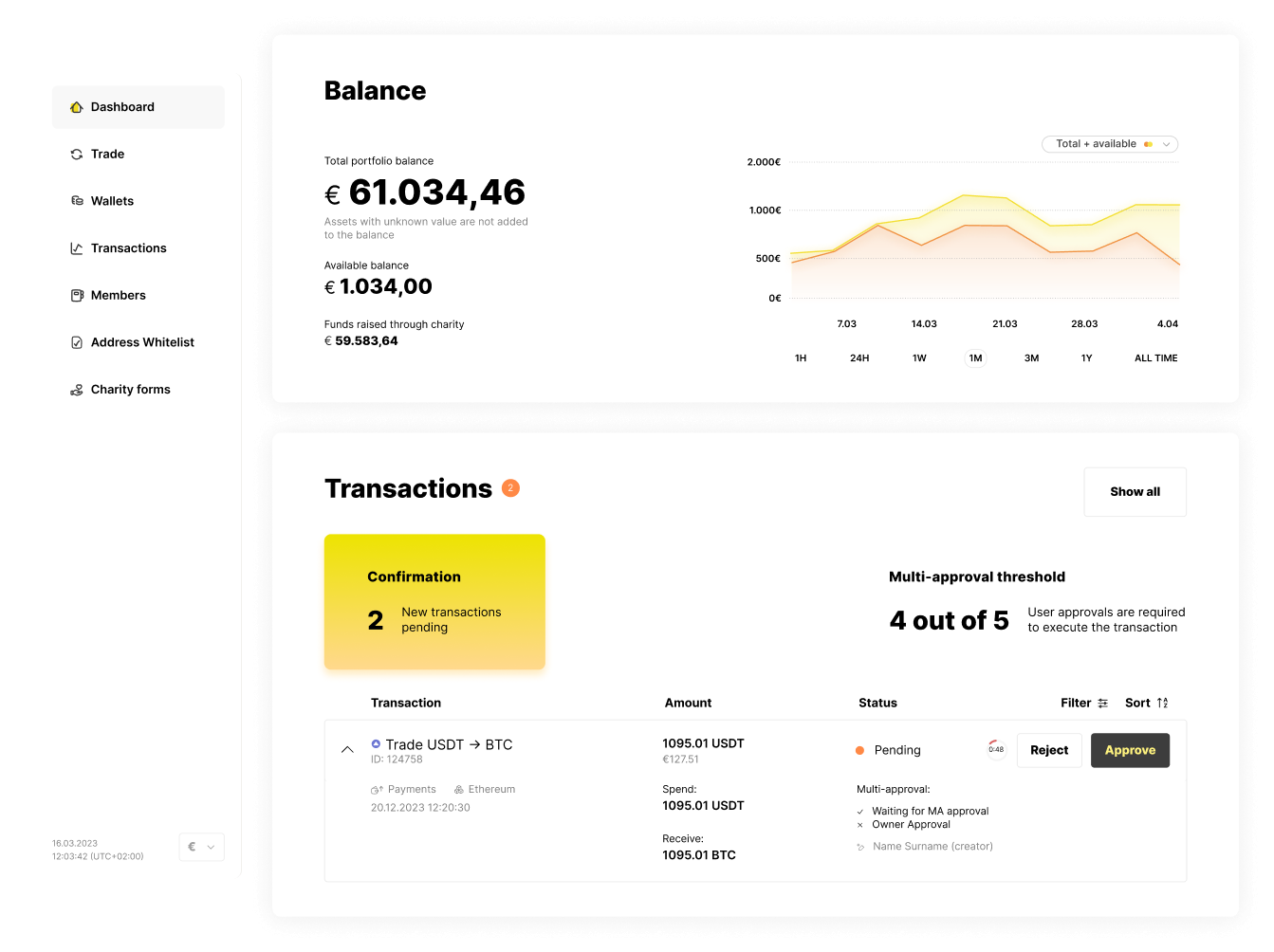Image resolution: width=1274 pixels, height=952 pixels.
Task: Select the Dashboard icon in sidebar
Action: [76, 106]
